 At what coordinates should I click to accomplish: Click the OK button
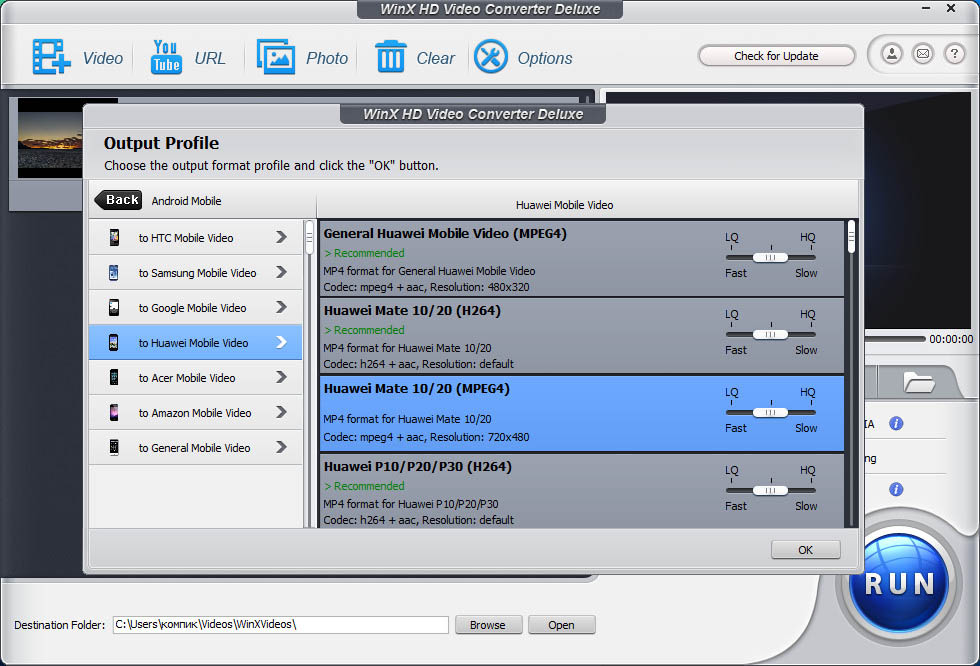pyautogui.click(x=806, y=550)
